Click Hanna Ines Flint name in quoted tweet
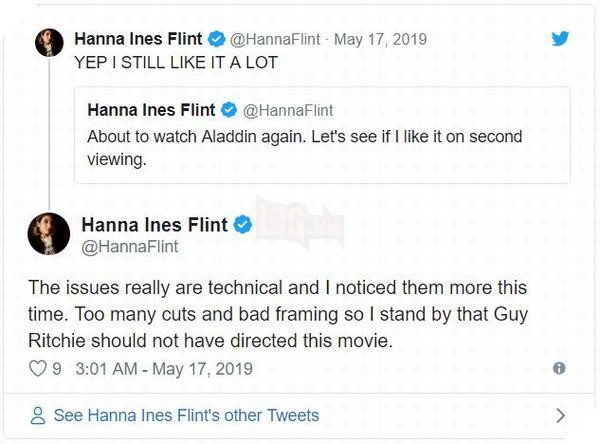The height and width of the screenshot is (444, 600). (150, 110)
